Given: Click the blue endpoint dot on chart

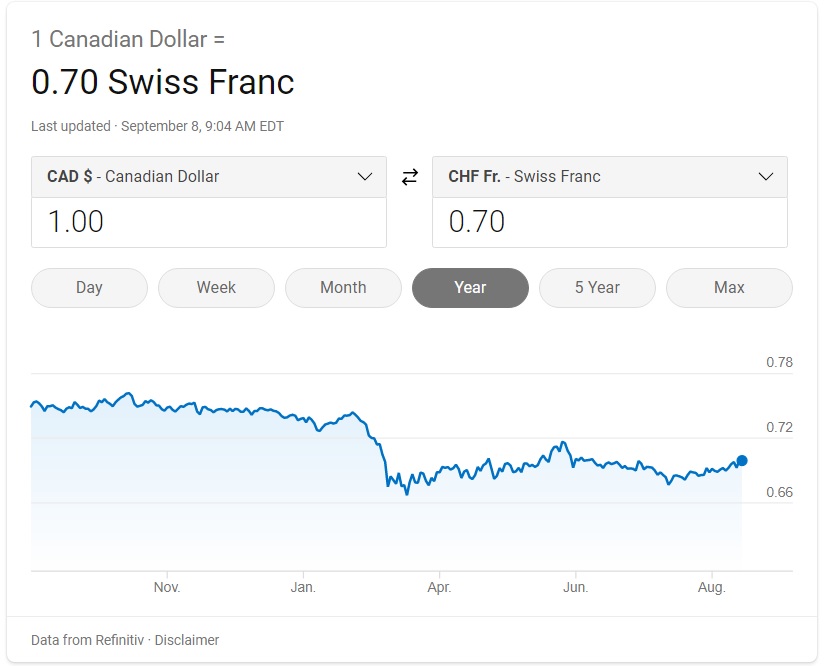Looking at the screenshot, I should (x=741, y=461).
